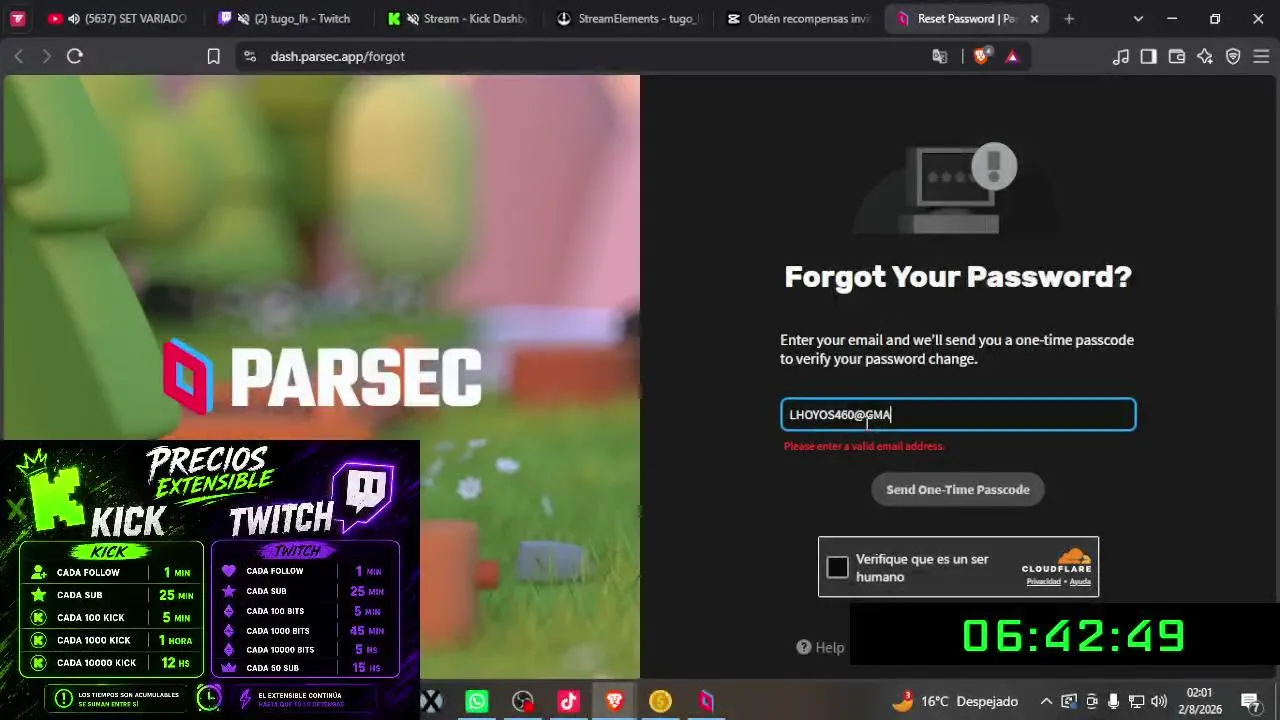This screenshot has height=720, width=1280.
Task: Click the translate page icon in address bar
Action: click(940, 57)
